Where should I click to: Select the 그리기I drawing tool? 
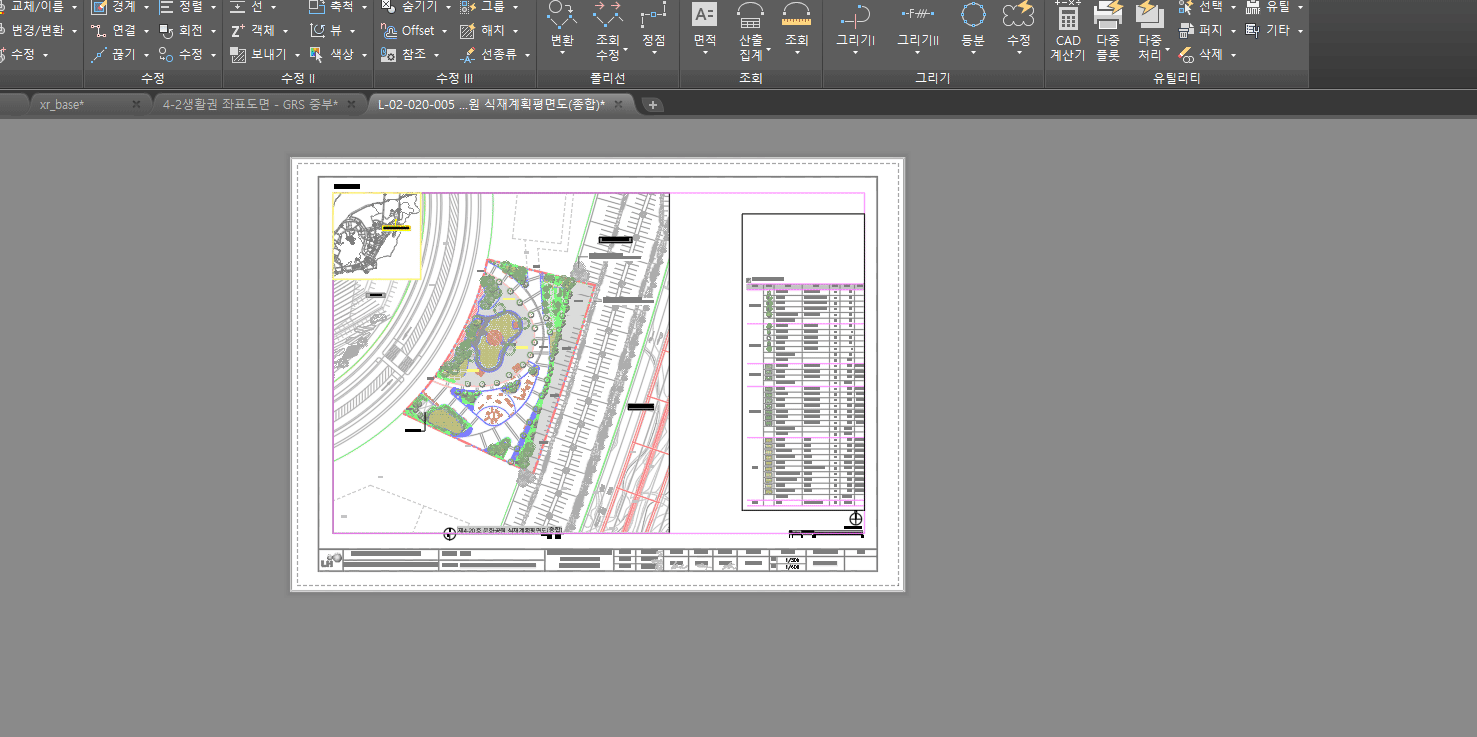(x=855, y=29)
